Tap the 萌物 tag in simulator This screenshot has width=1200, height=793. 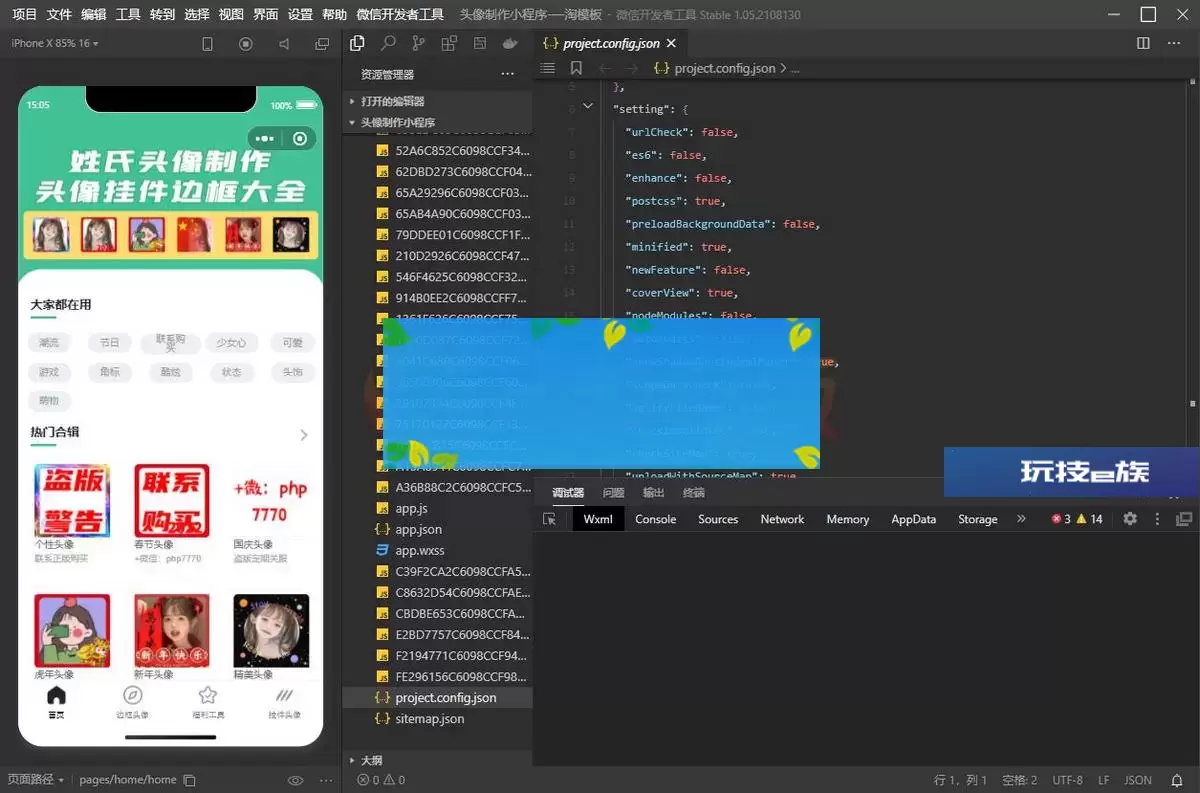pos(49,401)
